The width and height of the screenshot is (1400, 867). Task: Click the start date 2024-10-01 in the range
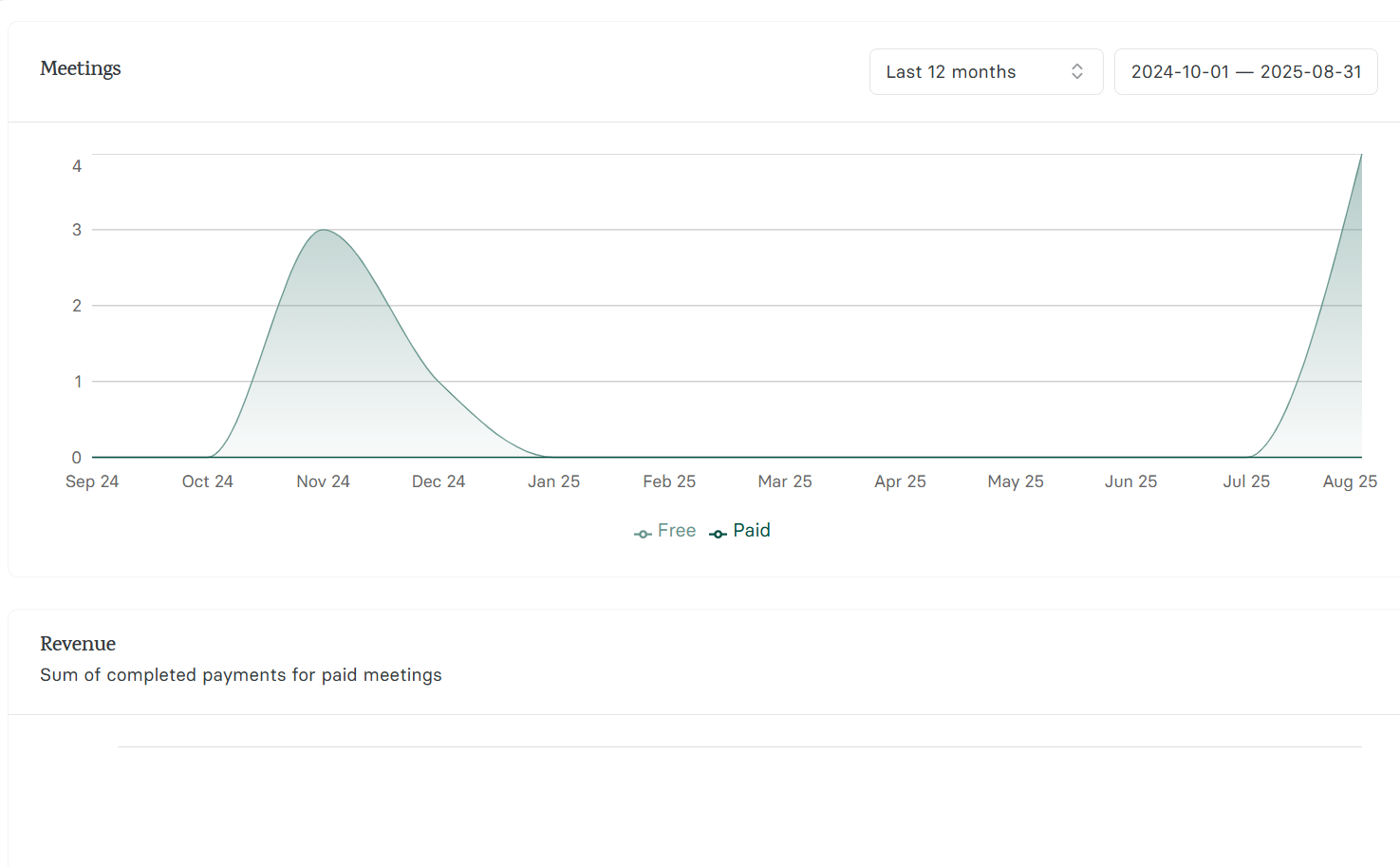(x=1180, y=71)
